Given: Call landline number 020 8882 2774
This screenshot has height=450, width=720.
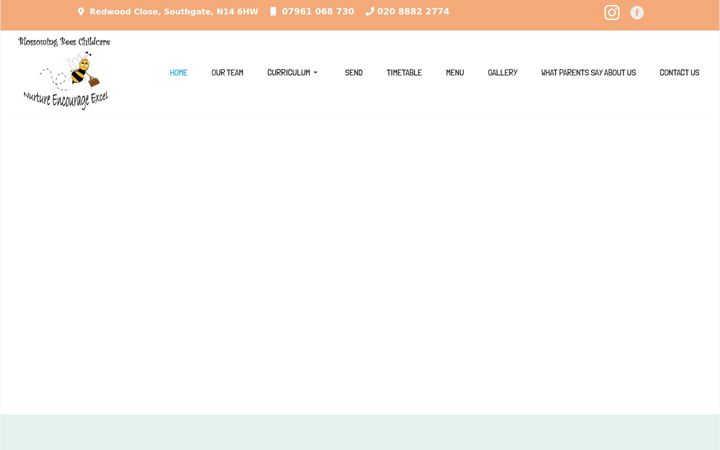Looking at the screenshot, I should [413, 11].
